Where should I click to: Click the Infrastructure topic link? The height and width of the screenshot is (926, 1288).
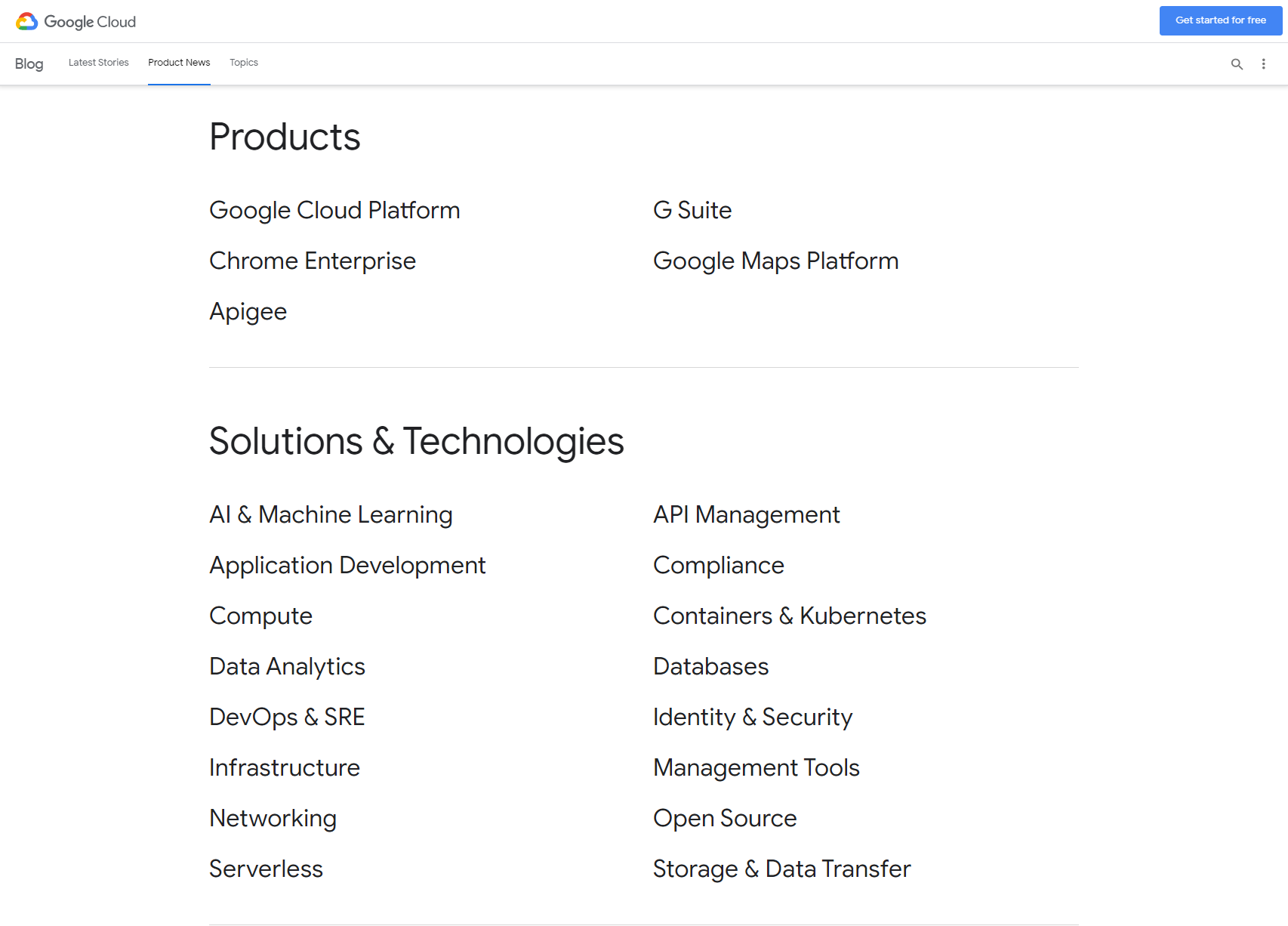(x=285, y=767)
